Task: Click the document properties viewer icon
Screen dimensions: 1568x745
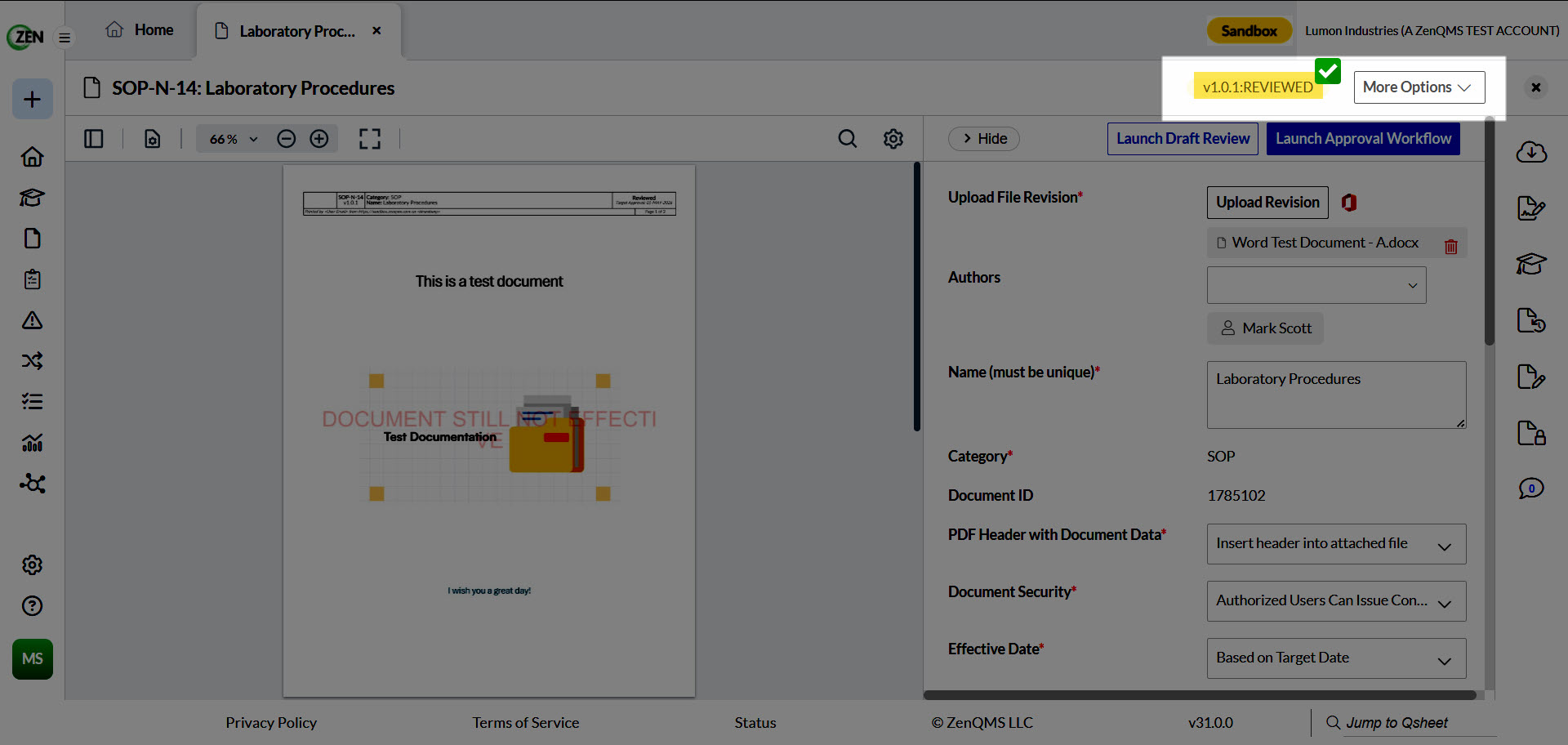Action: pyautogui.click(x=153, y=139)
